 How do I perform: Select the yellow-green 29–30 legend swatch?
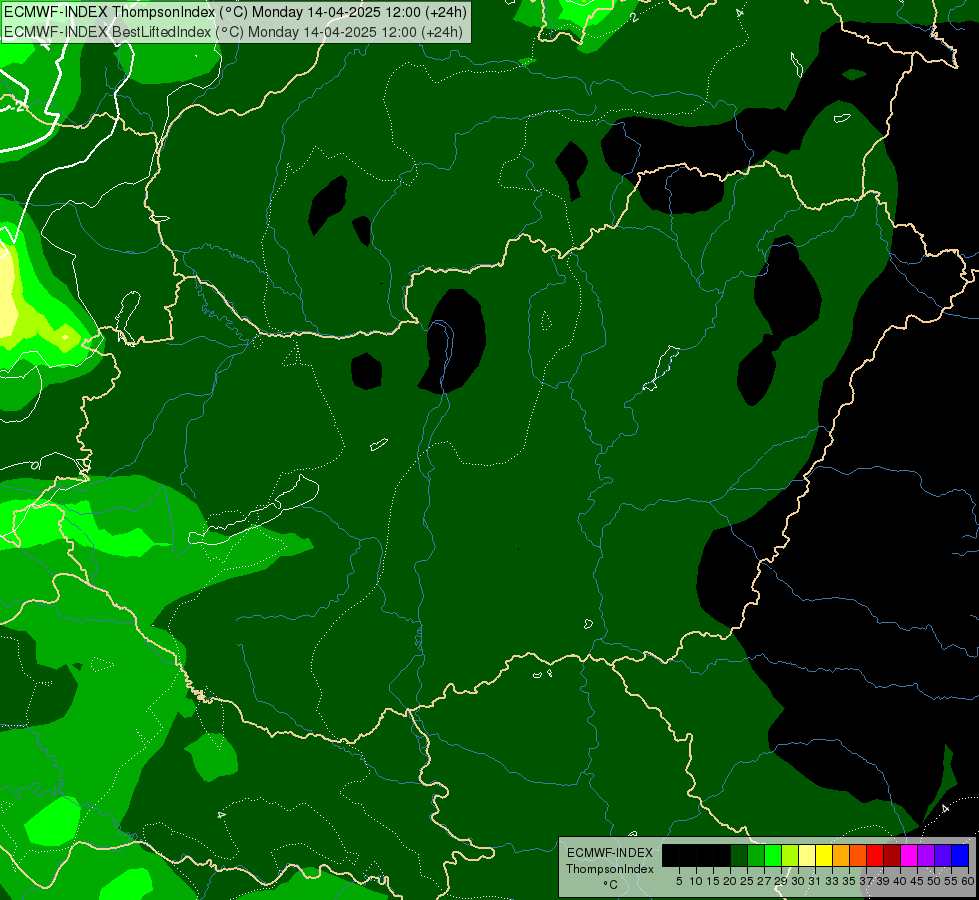click(x=790, y=855)
